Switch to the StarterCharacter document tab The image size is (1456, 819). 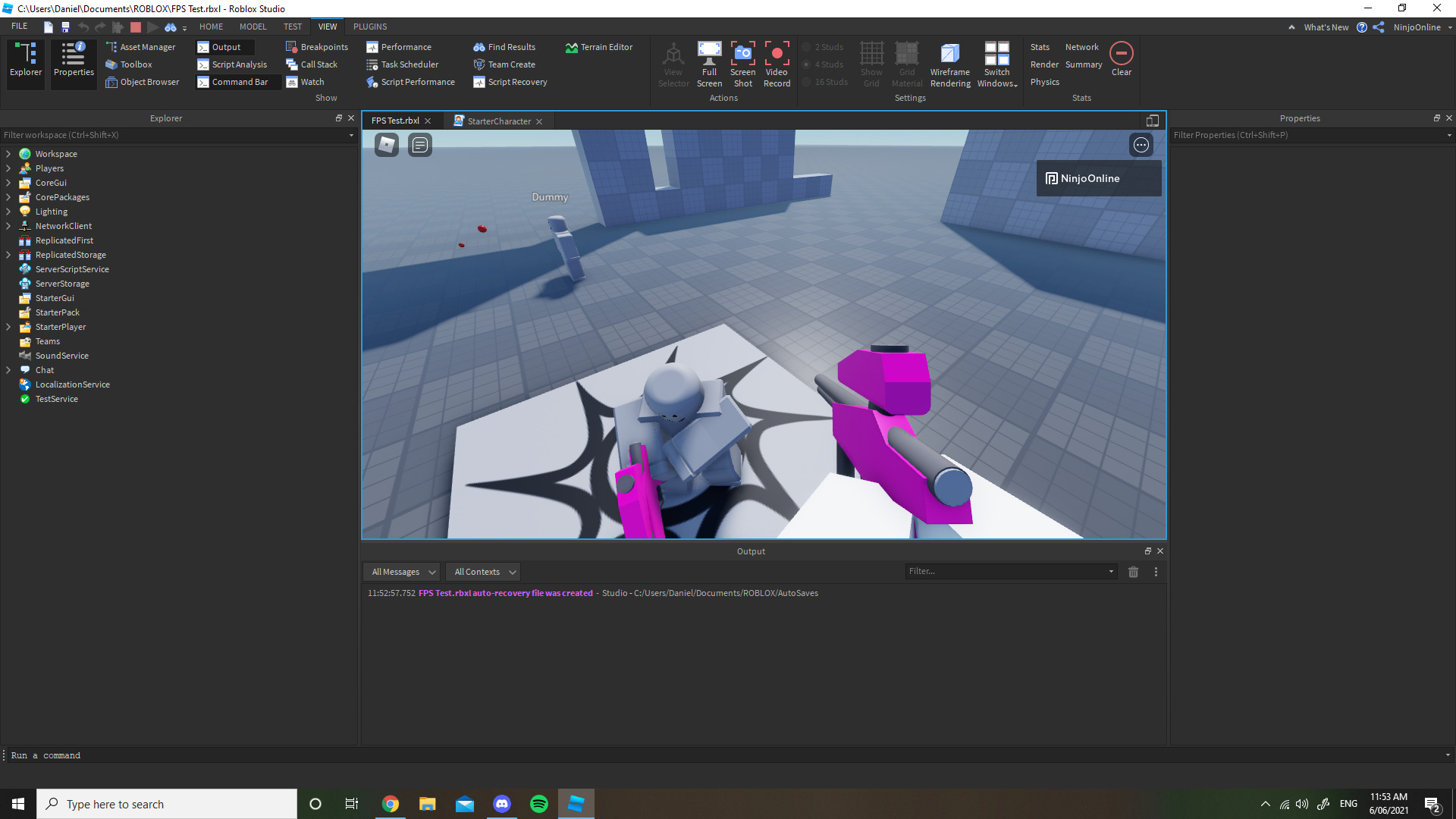click(498, 121)
